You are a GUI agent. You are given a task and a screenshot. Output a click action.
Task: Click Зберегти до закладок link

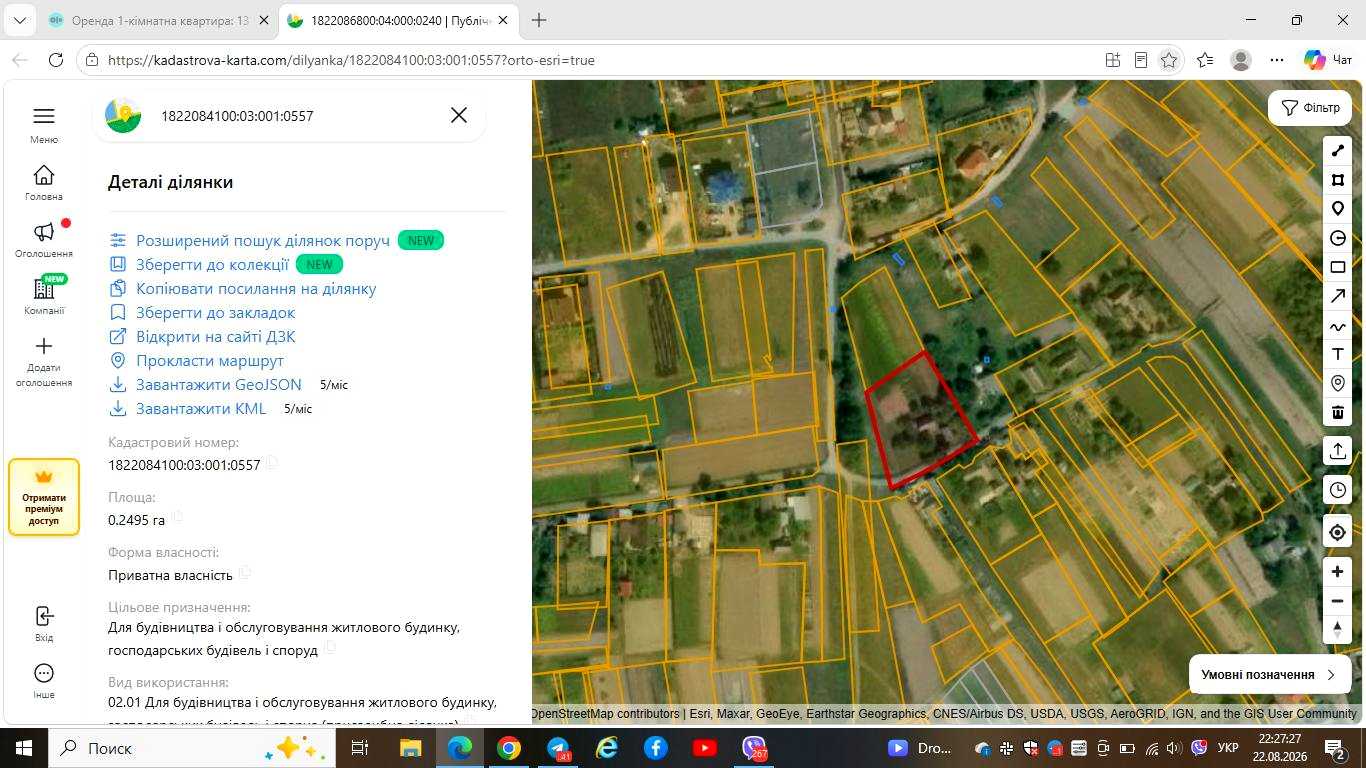pos(216,313)
